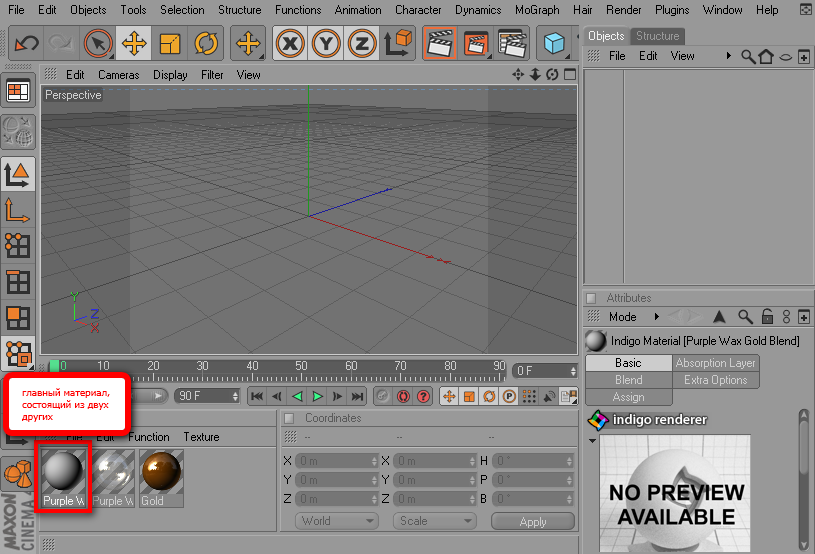Click the Add Cube primitive icon
This screenshot has height=554, width=815.
553,44
